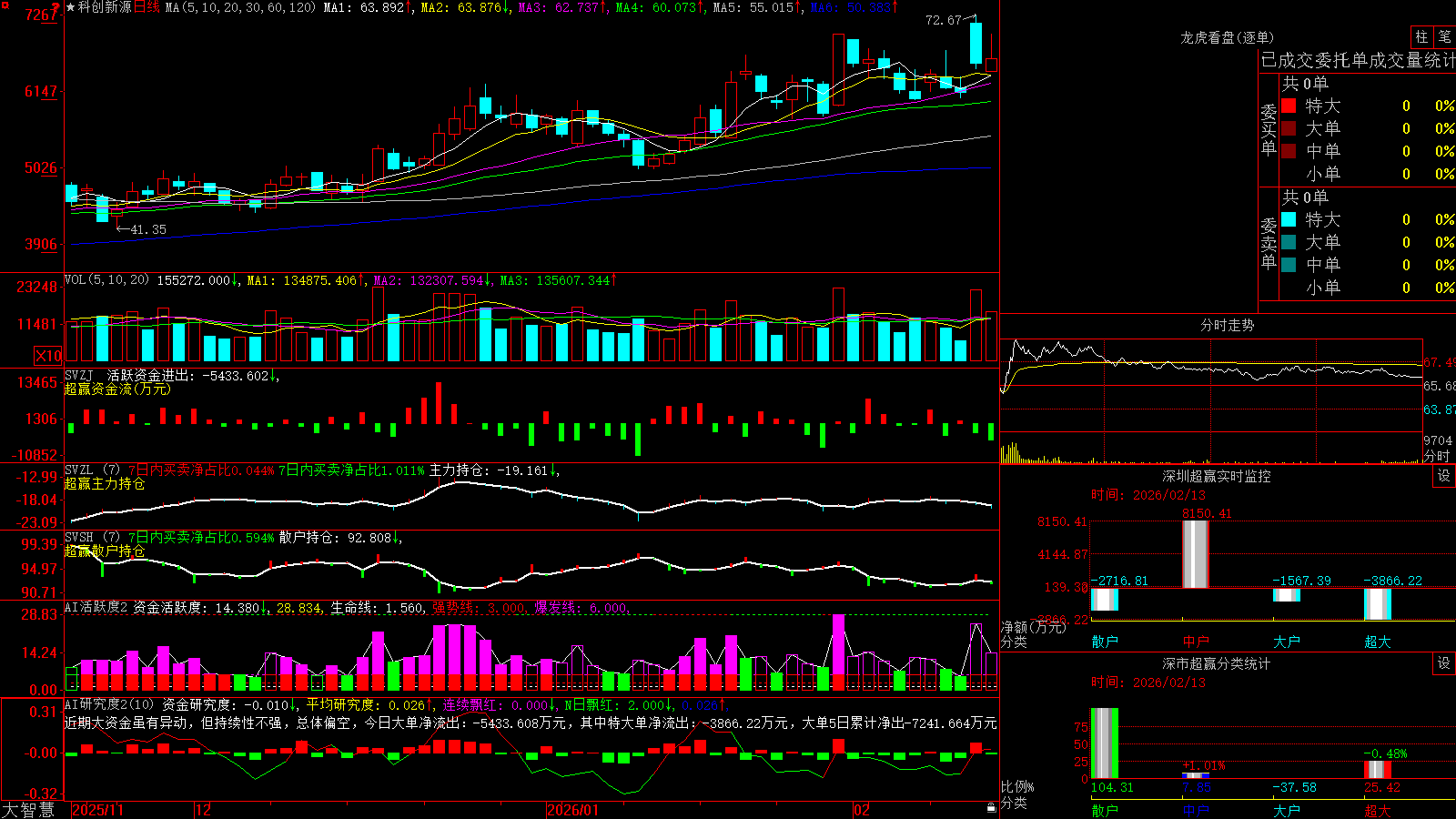Image resolution: width=1456 pixels, height=819 pixels.
Task: Click the lock icon at the chart's bottom right
Action: [x=991, y=807]
